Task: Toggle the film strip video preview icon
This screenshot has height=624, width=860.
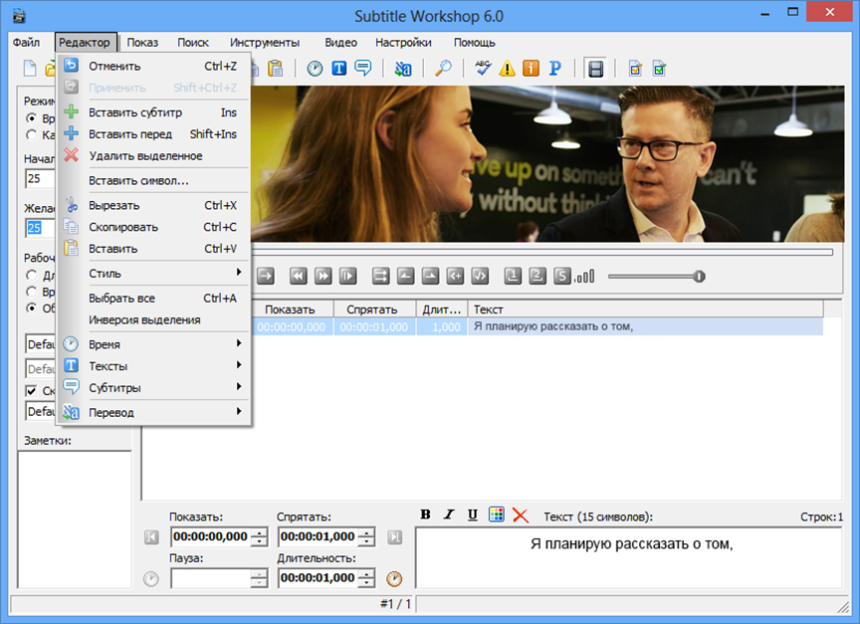Action: 596,69
